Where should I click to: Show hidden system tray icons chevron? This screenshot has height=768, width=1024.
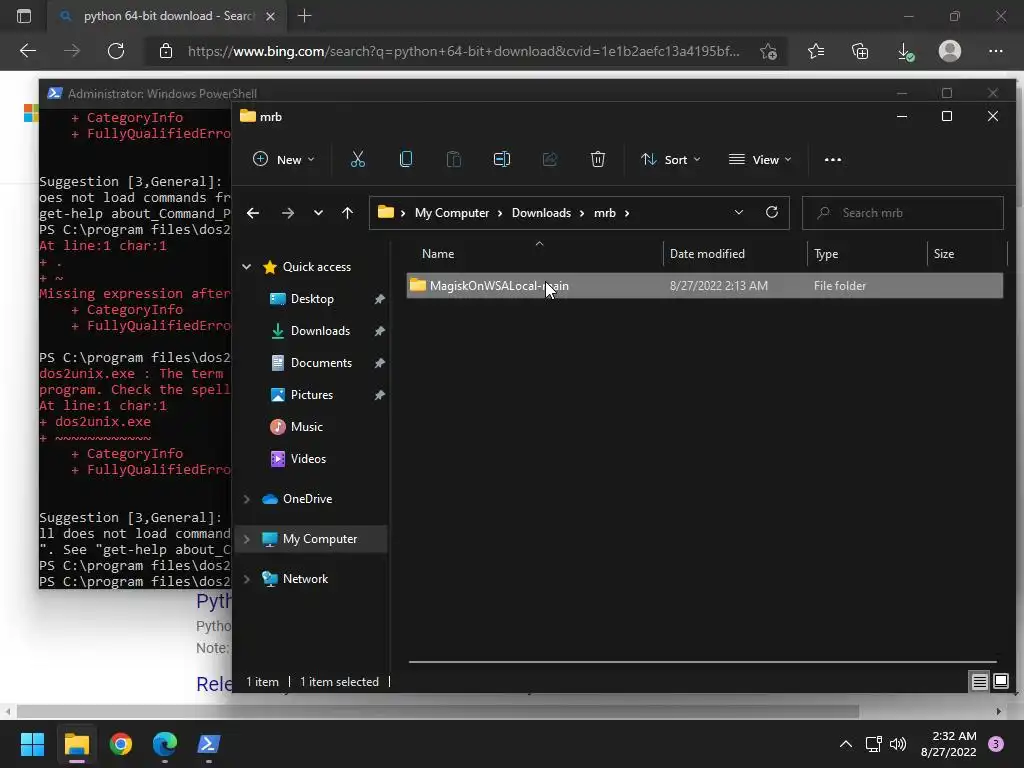point(846,744)
